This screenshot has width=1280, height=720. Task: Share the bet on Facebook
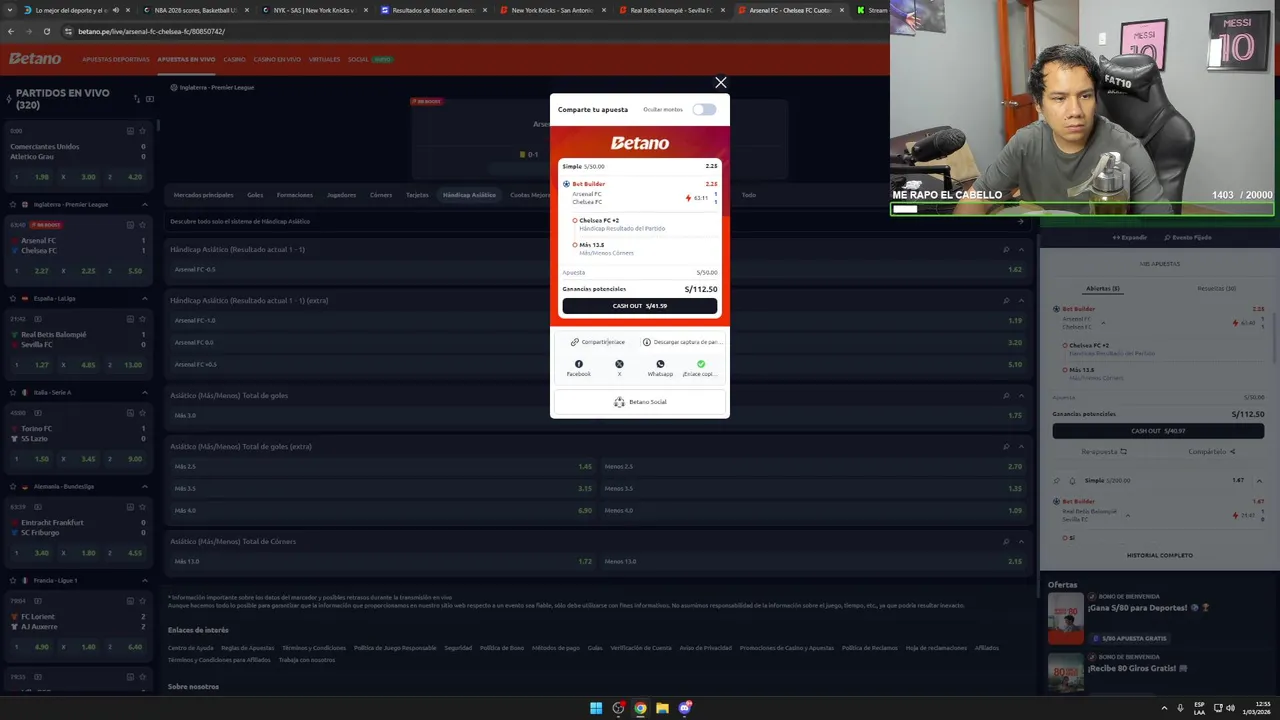(579, 364)
